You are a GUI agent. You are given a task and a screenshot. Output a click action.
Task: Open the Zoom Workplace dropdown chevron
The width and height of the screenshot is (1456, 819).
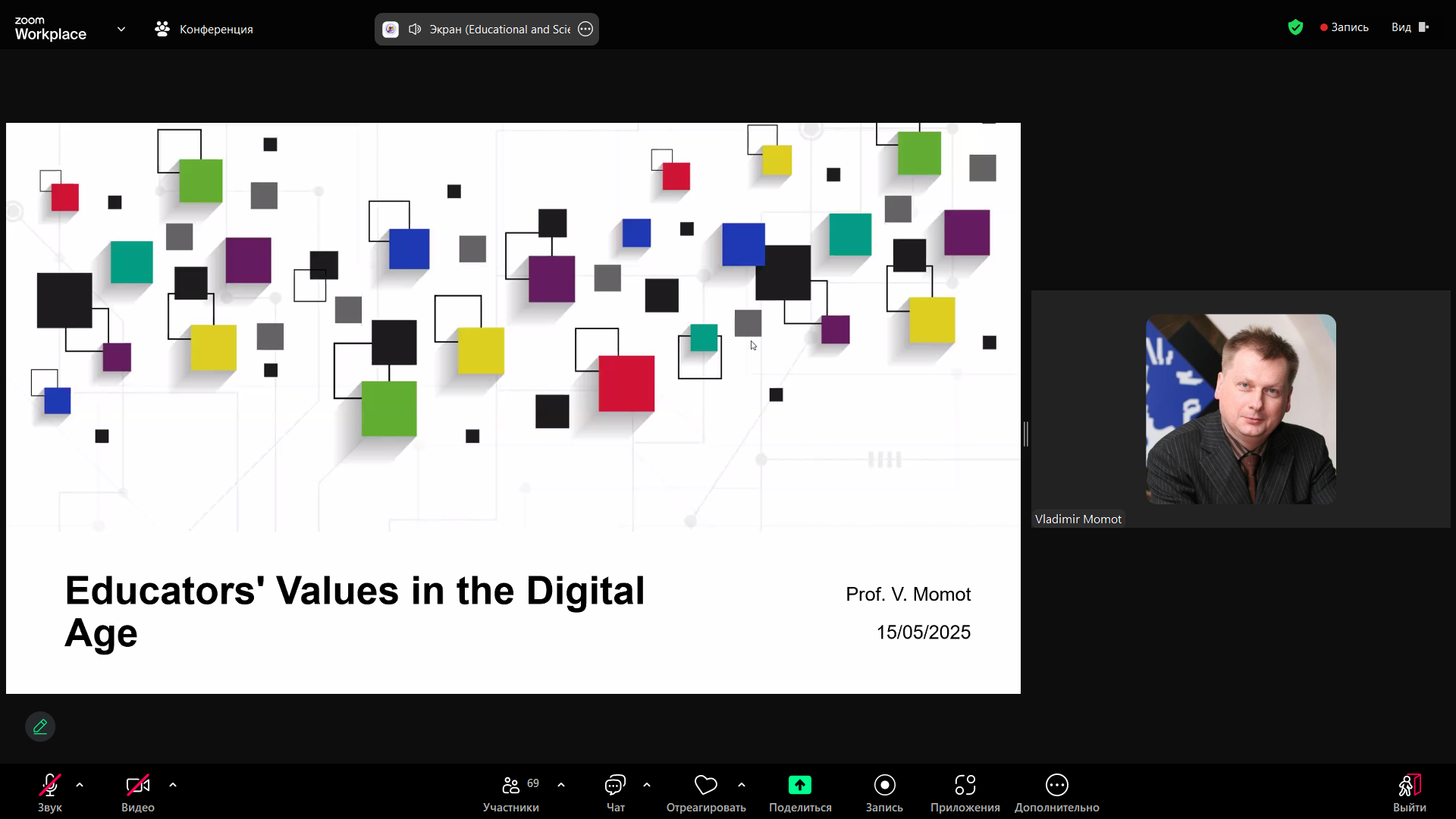pos(121,29)
